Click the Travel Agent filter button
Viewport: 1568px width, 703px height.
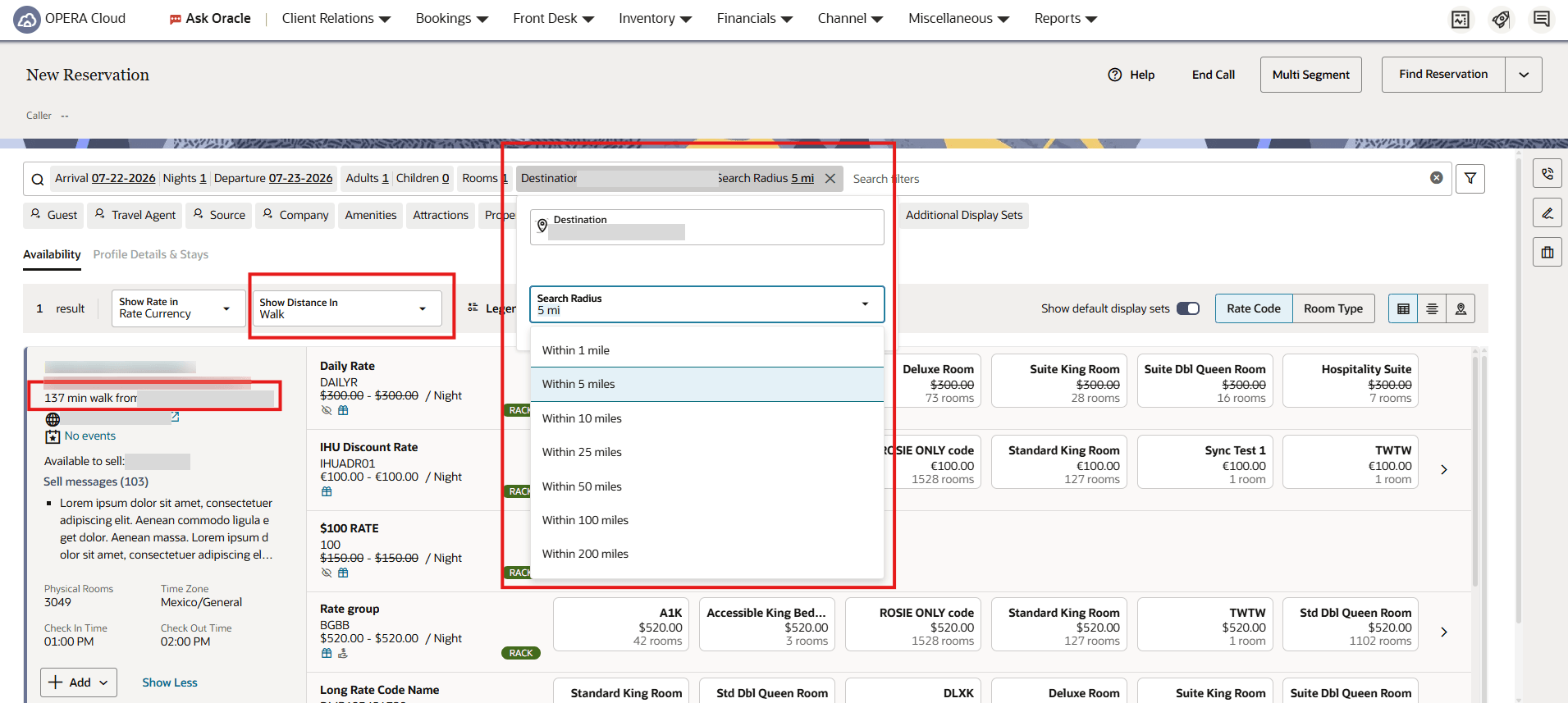tap(136, 215)
